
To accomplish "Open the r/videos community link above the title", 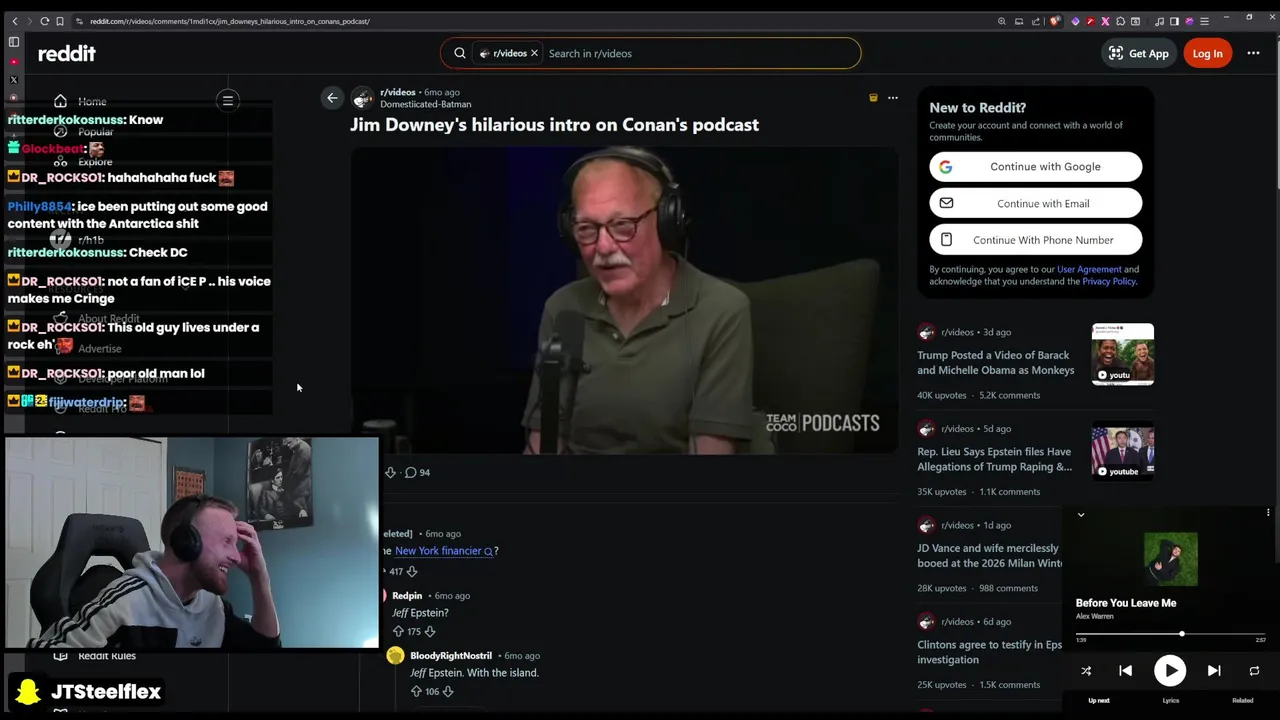I will click(397, 92).
